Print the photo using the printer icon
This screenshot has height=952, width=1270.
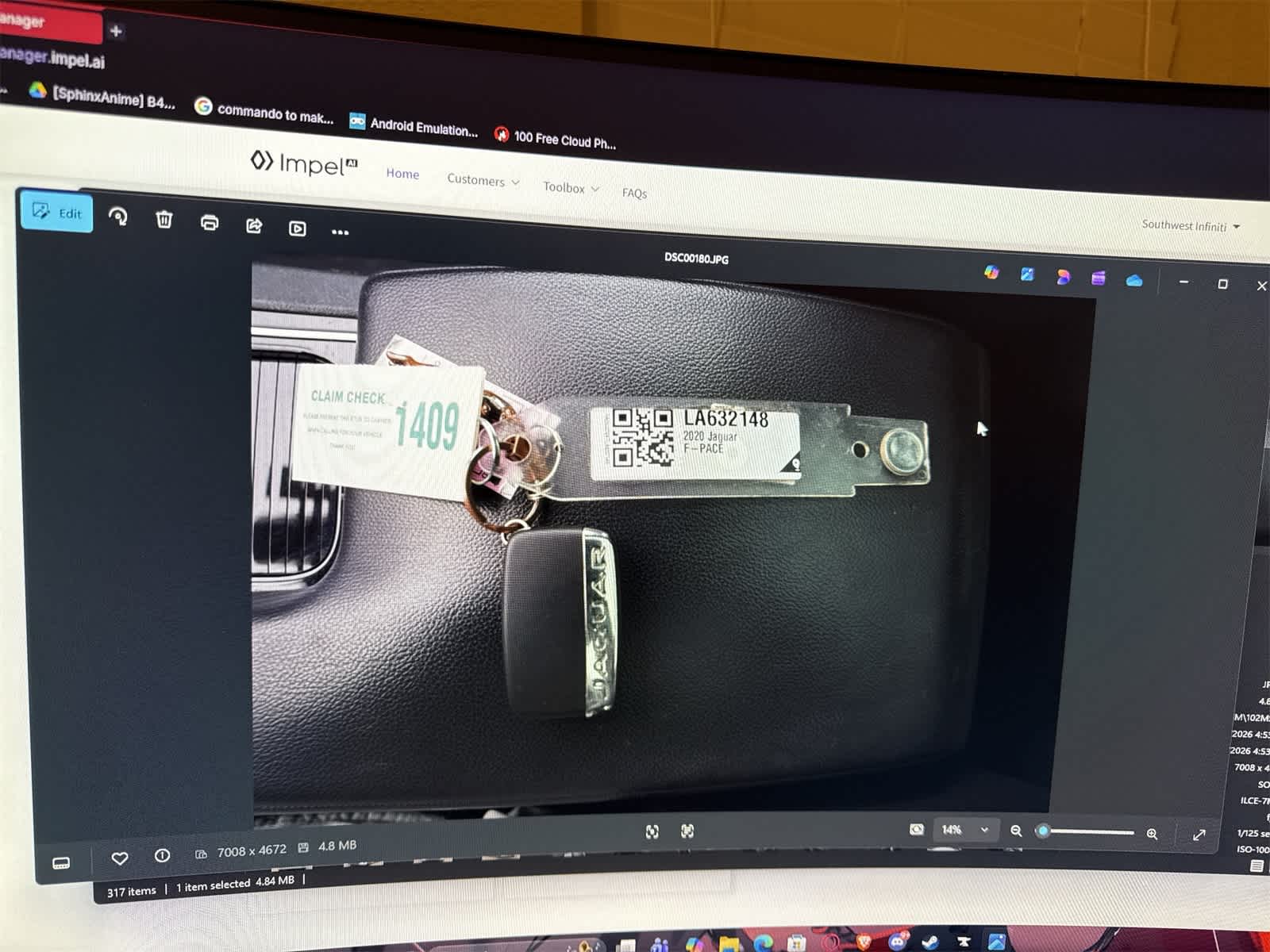[210, 223]
